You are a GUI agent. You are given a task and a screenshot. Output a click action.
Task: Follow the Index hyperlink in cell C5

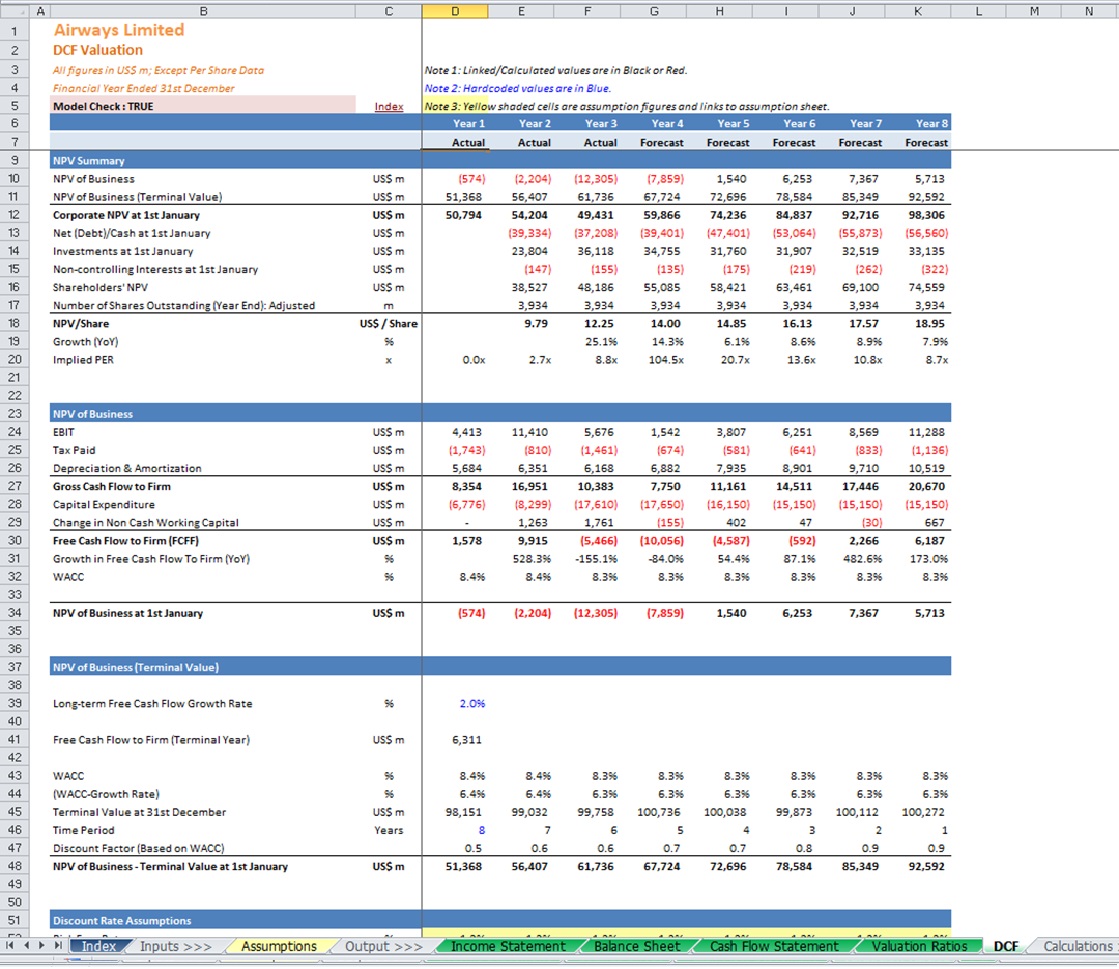388,106
